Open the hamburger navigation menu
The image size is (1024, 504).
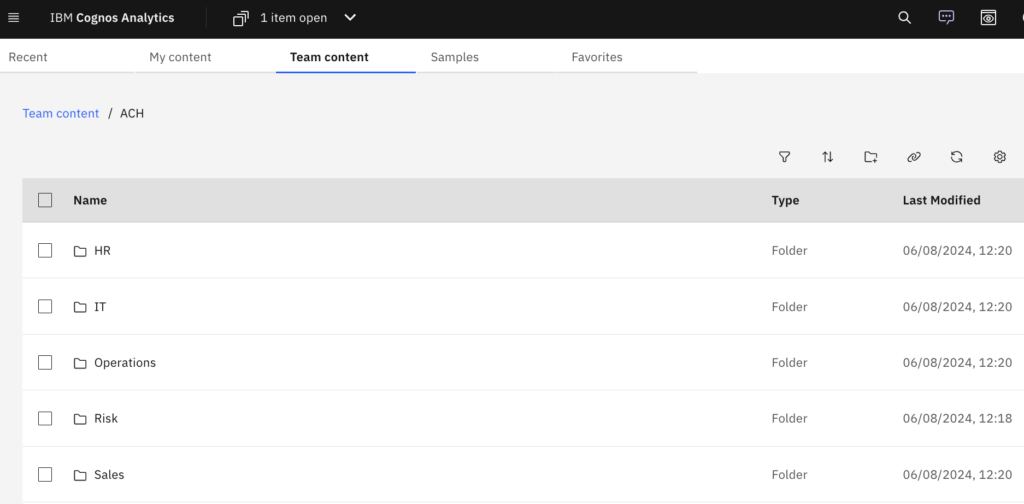14,18
